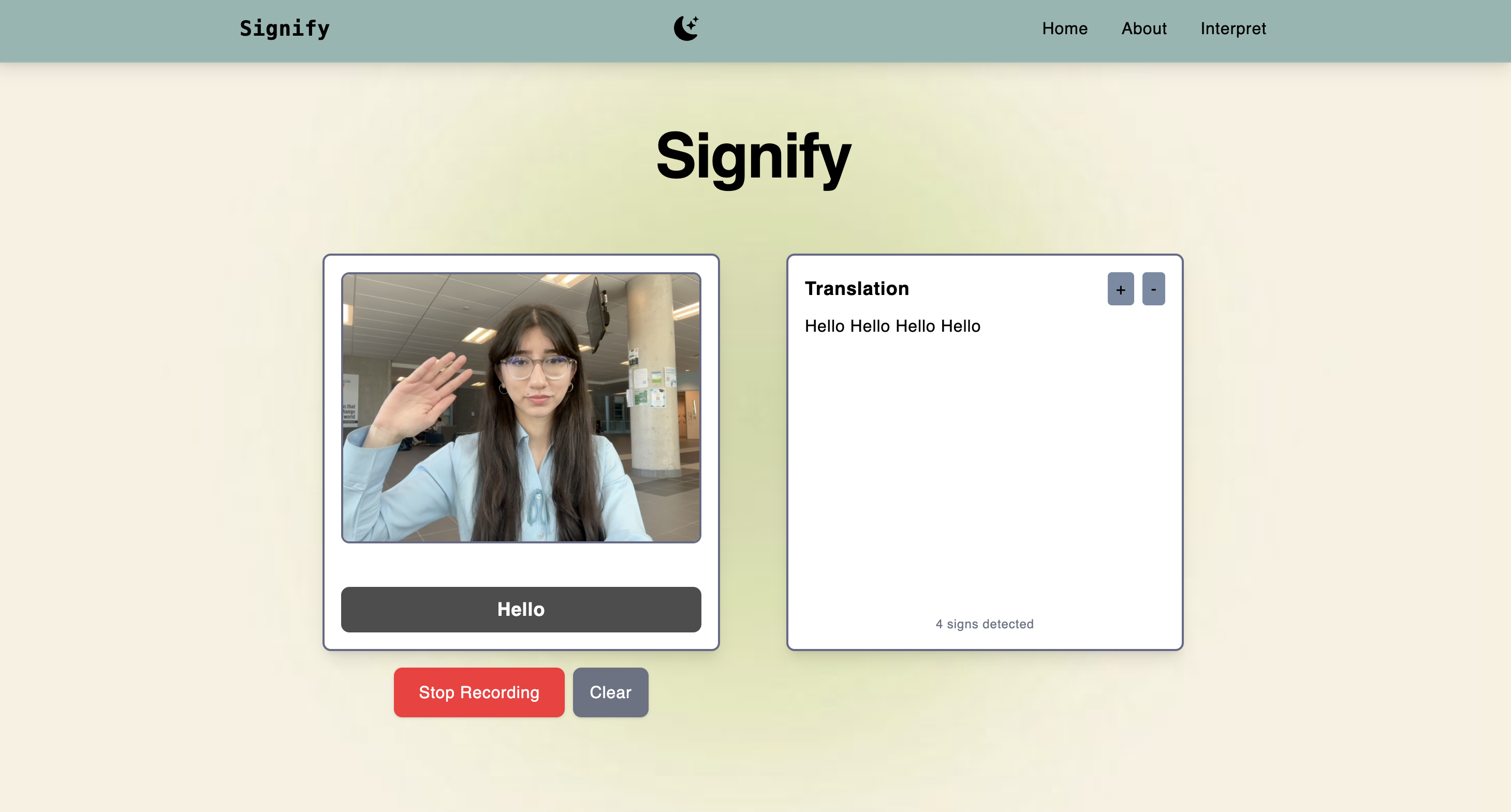
Task: Click the webcam video feed
Action: pos(521,407)
